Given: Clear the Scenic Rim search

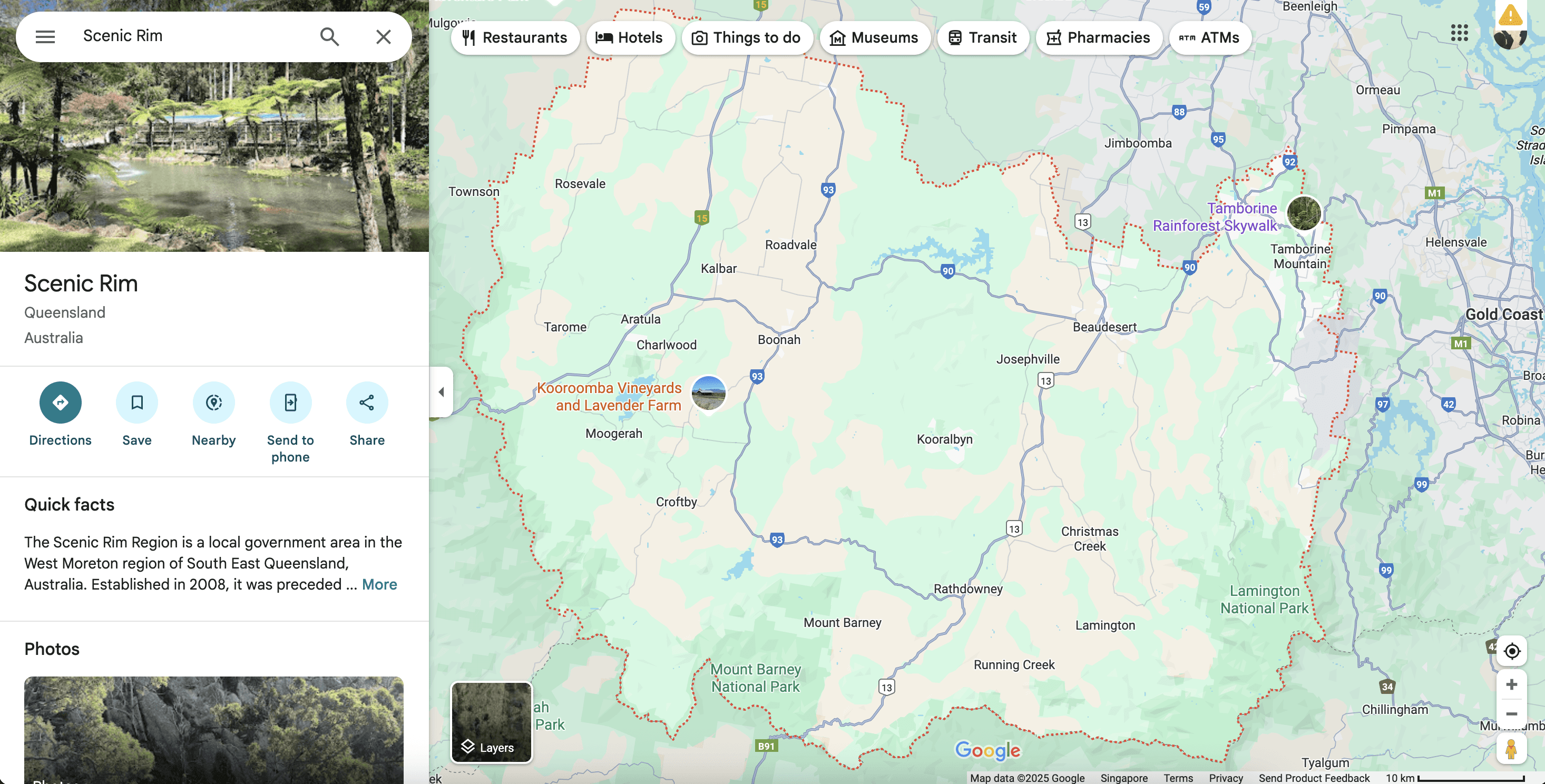Looking at the screenshot, I should (x=383, y=36).
